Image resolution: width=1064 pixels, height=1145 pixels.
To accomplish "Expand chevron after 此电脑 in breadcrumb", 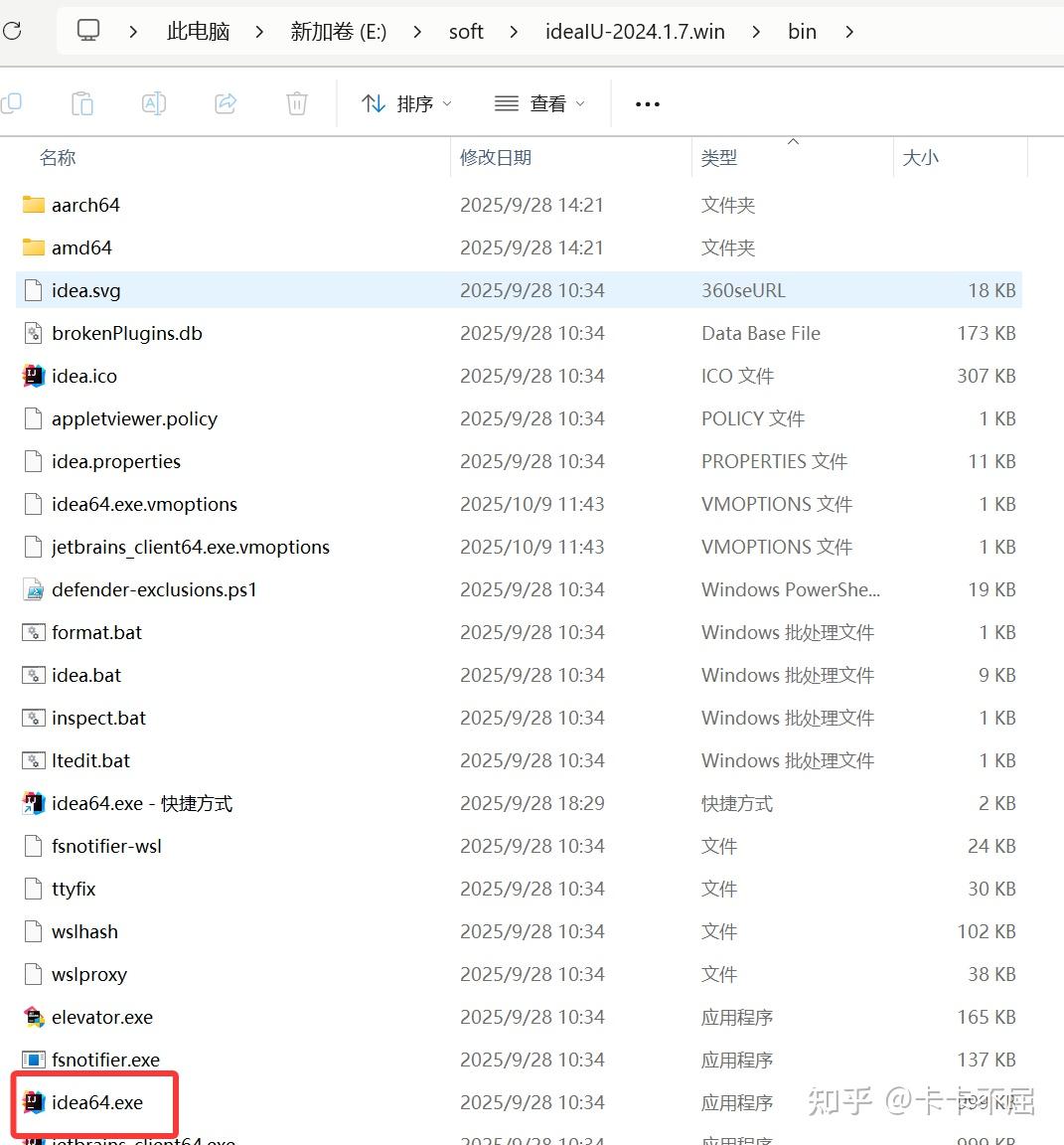I will [260, 32].
